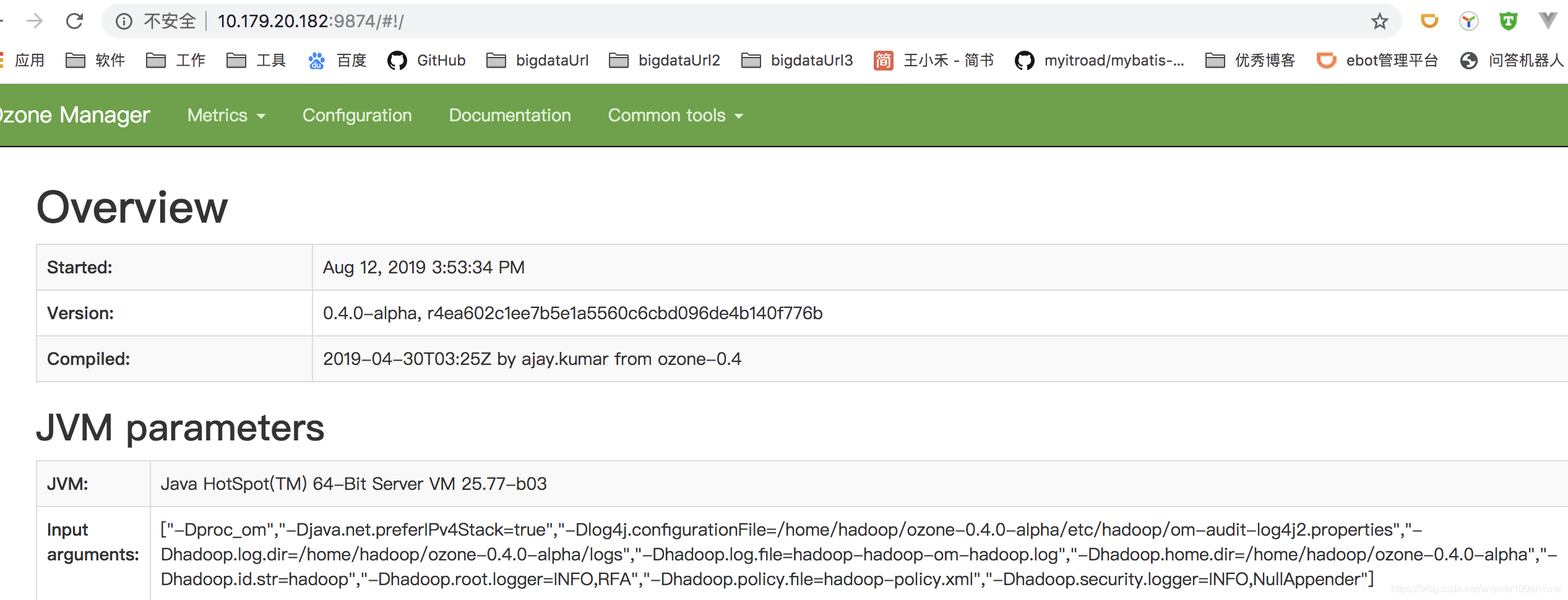Expand the Metrics dropdown menu
The height and width of the screenshot is (600, 1568).
tap(226, 115)
